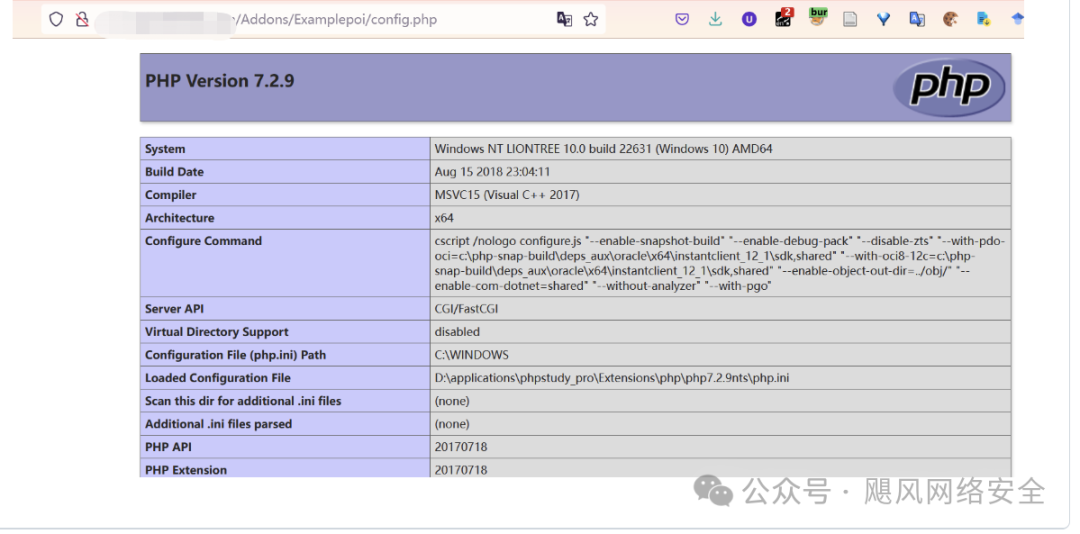Viewport: 1080px width, 534px height.
Task: Click the (none) value for Scan this dir row
Action: click(452, 400)
